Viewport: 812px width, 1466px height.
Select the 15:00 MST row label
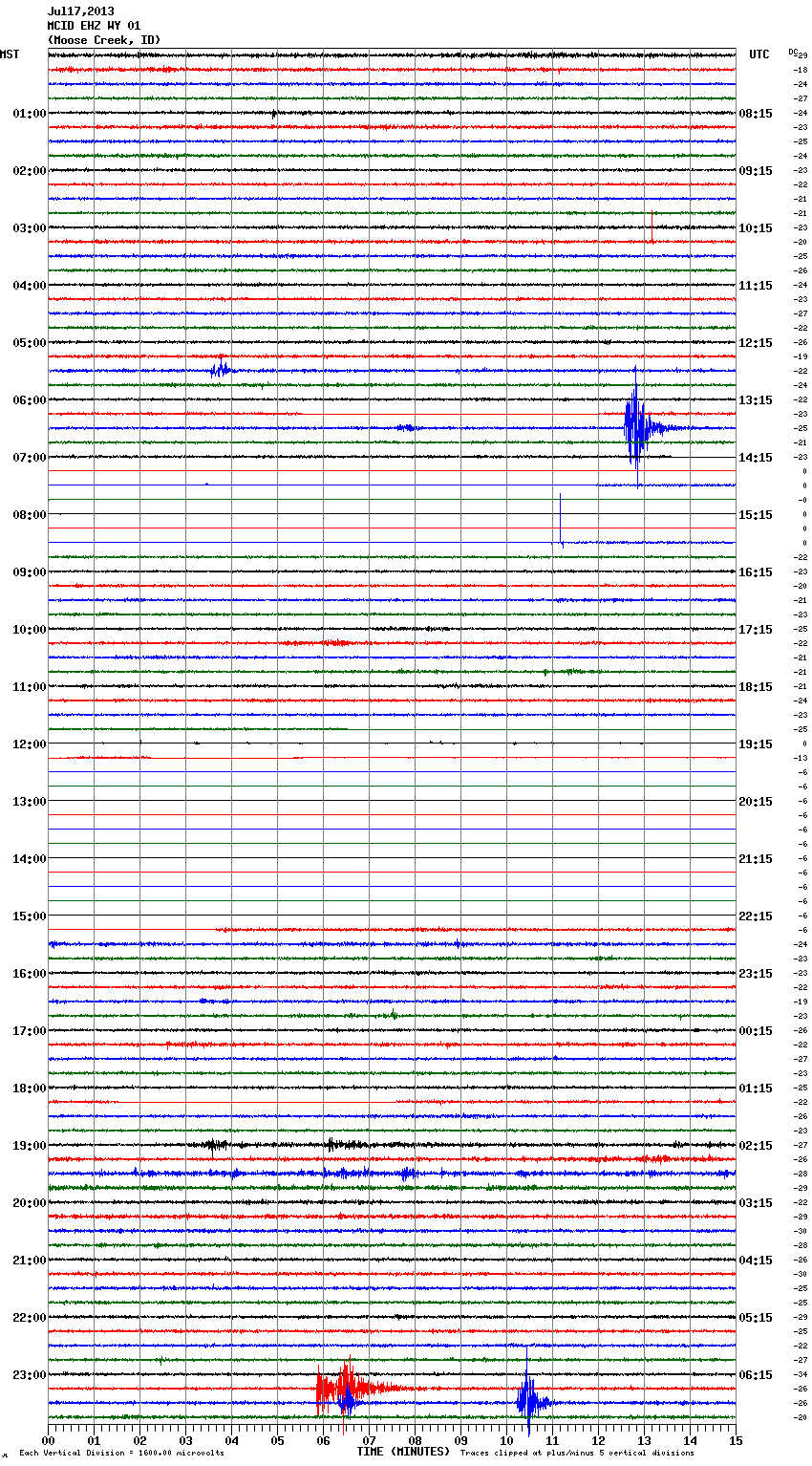pos(30,916)
